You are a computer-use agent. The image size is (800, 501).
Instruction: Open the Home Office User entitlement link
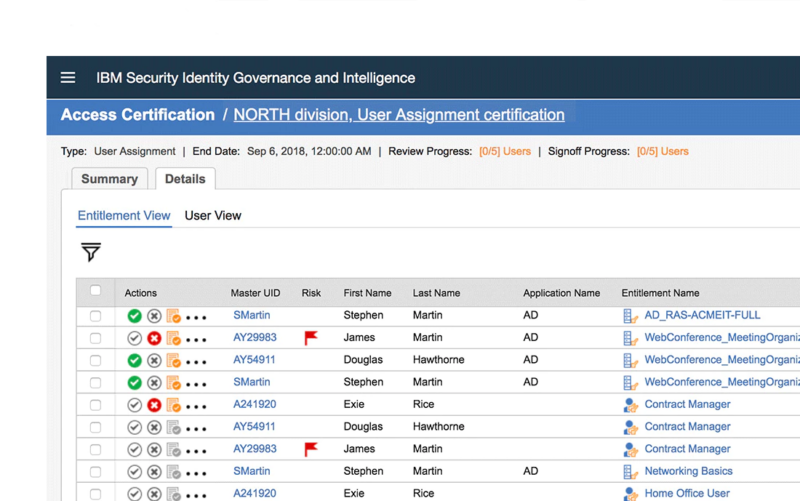(x=687, y=493)
